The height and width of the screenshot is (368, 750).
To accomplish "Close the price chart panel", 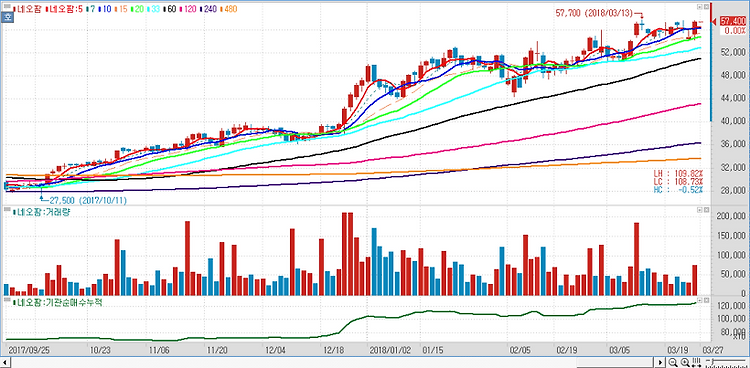I will 706,7.
